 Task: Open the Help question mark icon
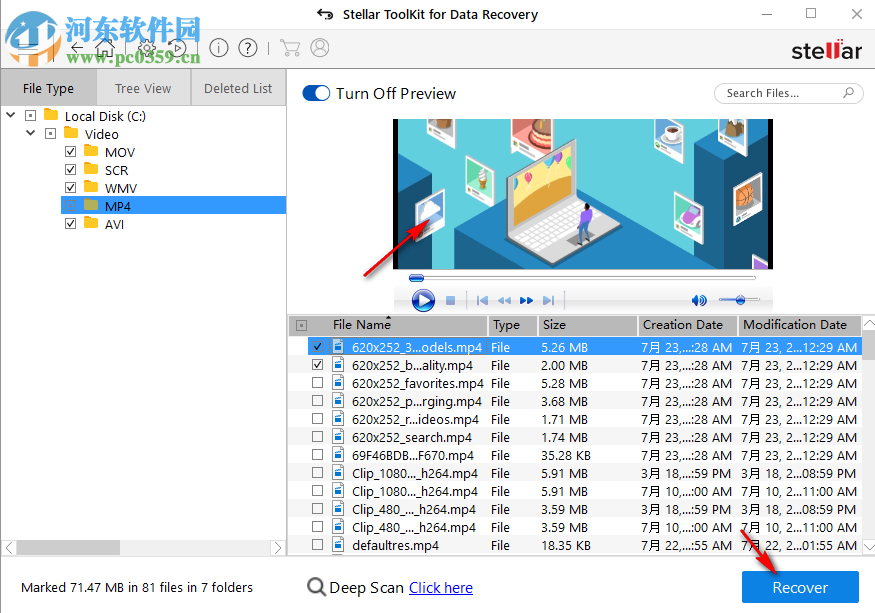tap(246, 47)
